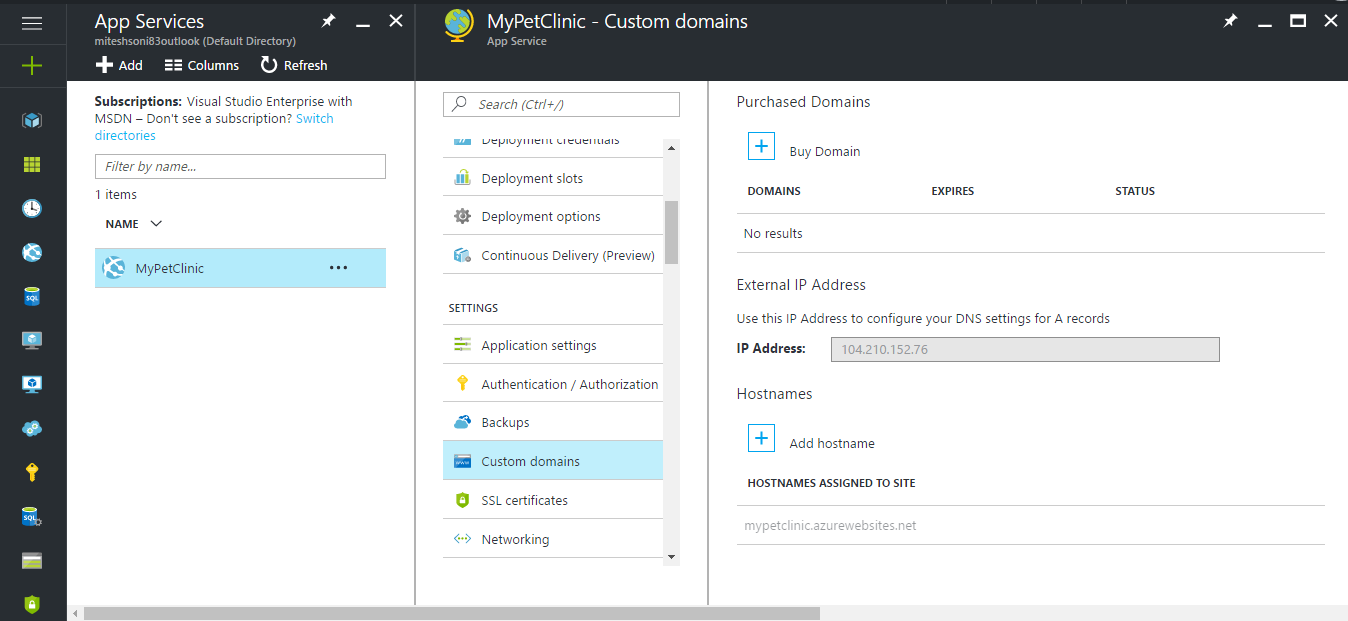Screen dimensions: 1348x621
Task: Open the ellipsis menu for MyPetClinic row
Action: pyautogui.click(x=339, y=268)
